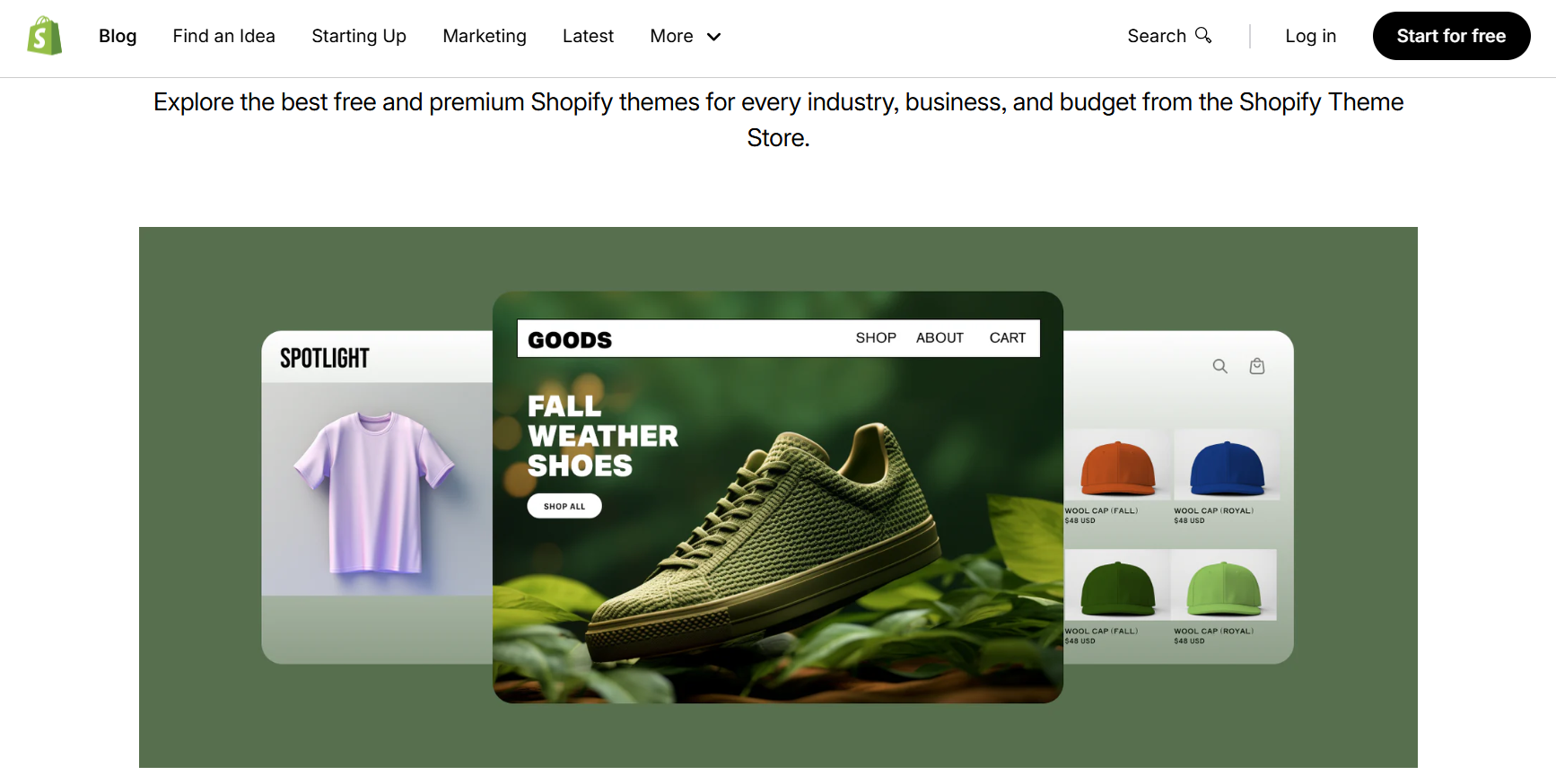View the Latest posts

click(x=588, y=36)
